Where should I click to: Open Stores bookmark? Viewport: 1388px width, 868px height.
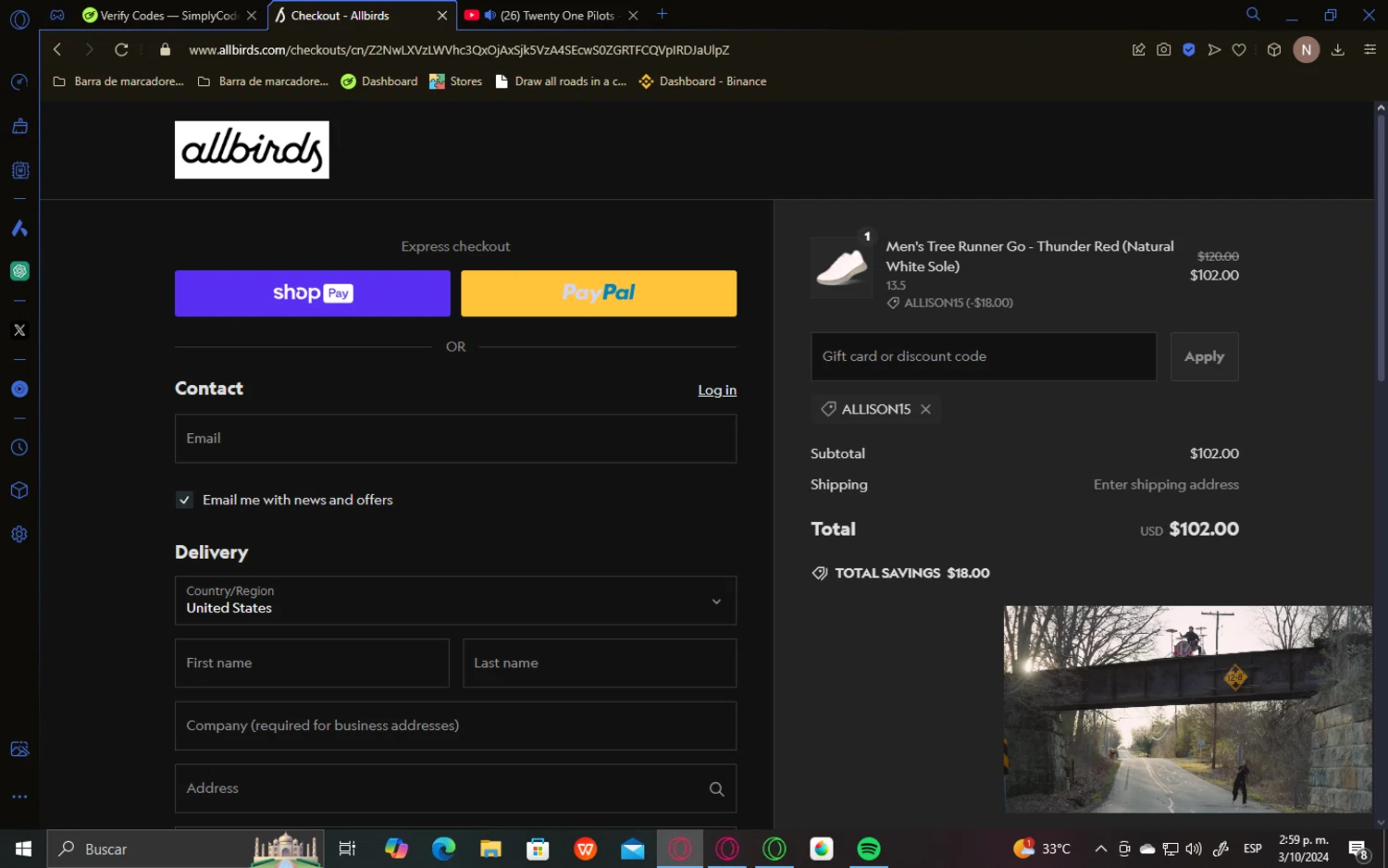point(455,81)
